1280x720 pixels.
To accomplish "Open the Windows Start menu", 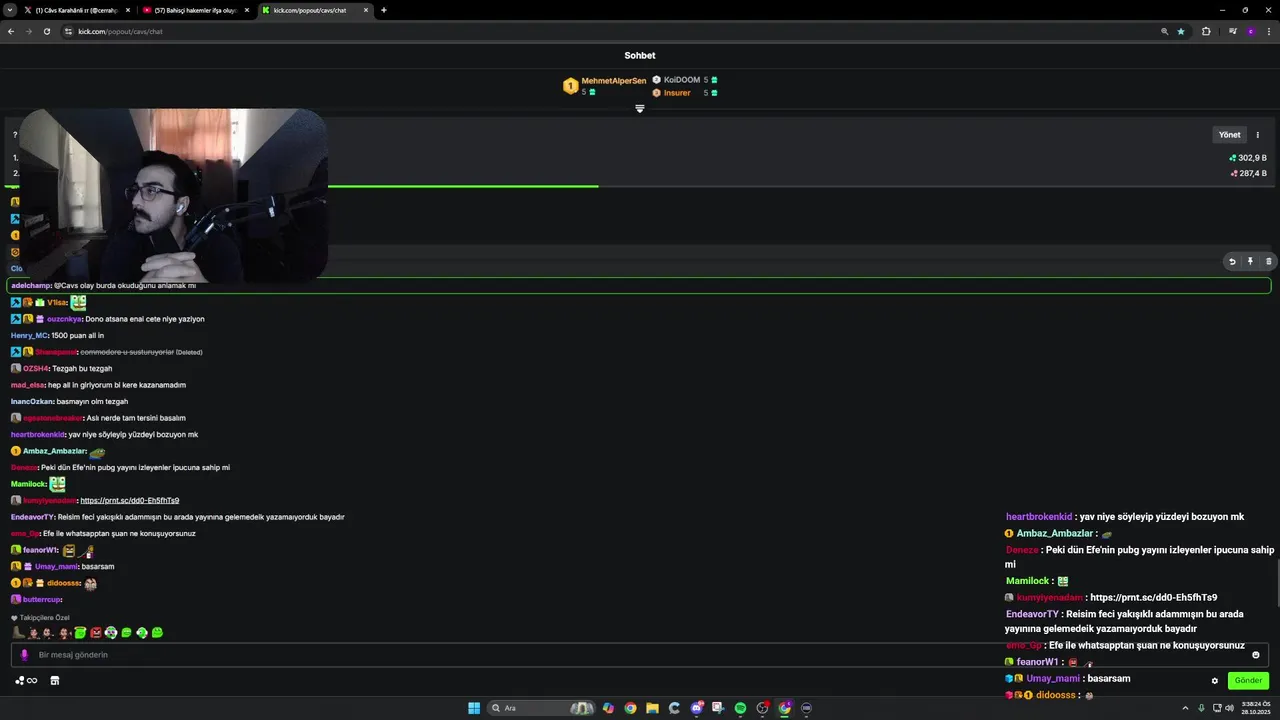I will coord(474,708).
